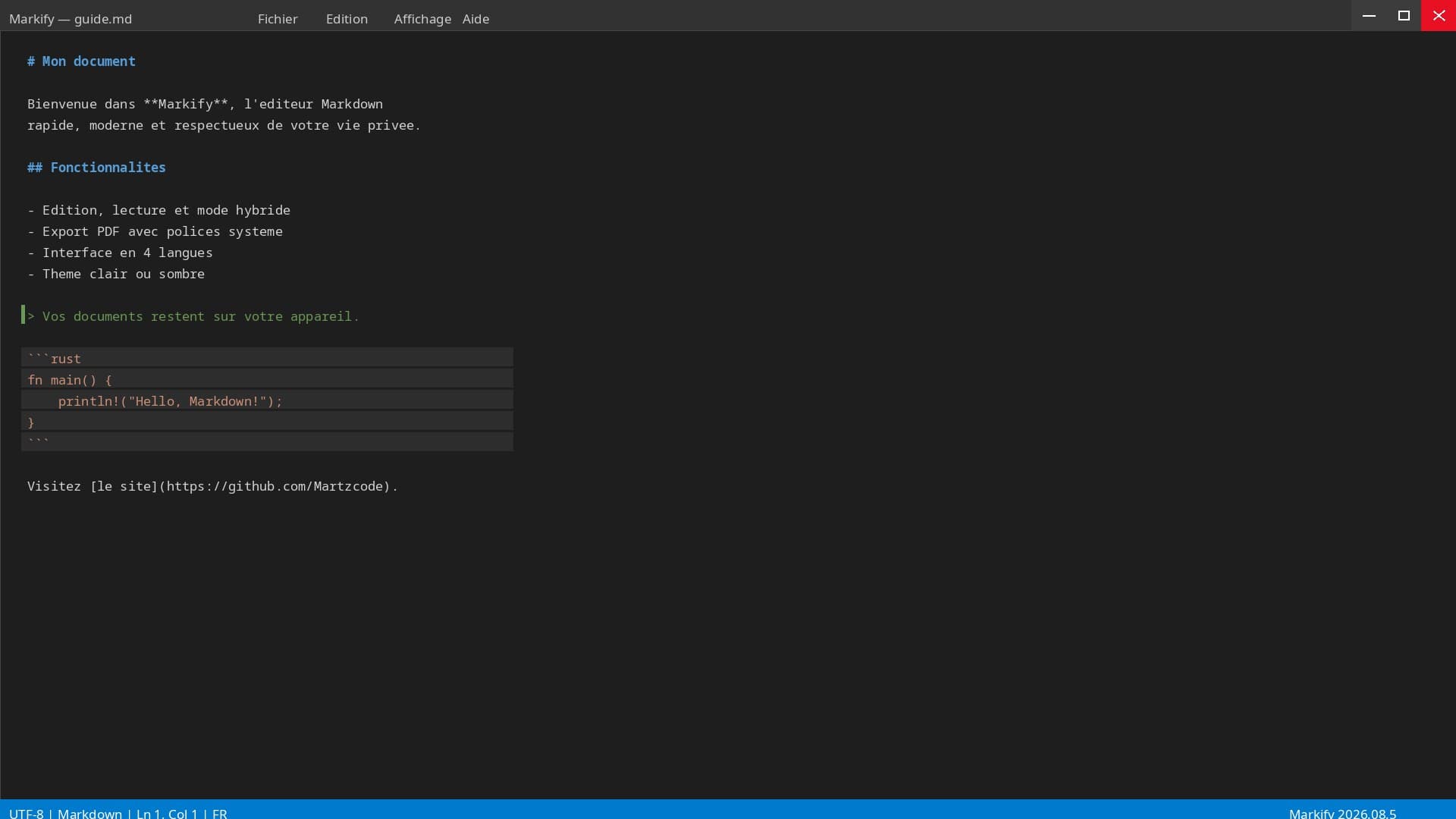Click the FR language indicator
This screenshot has height=819, width=1456.
pyautogui.click(x=220, y=813)
